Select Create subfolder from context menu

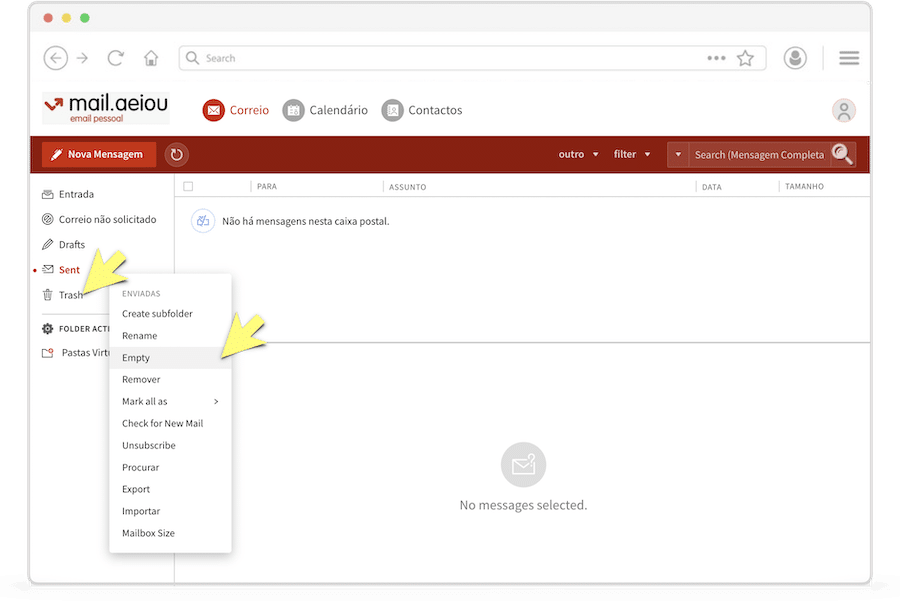pos(157,314)
